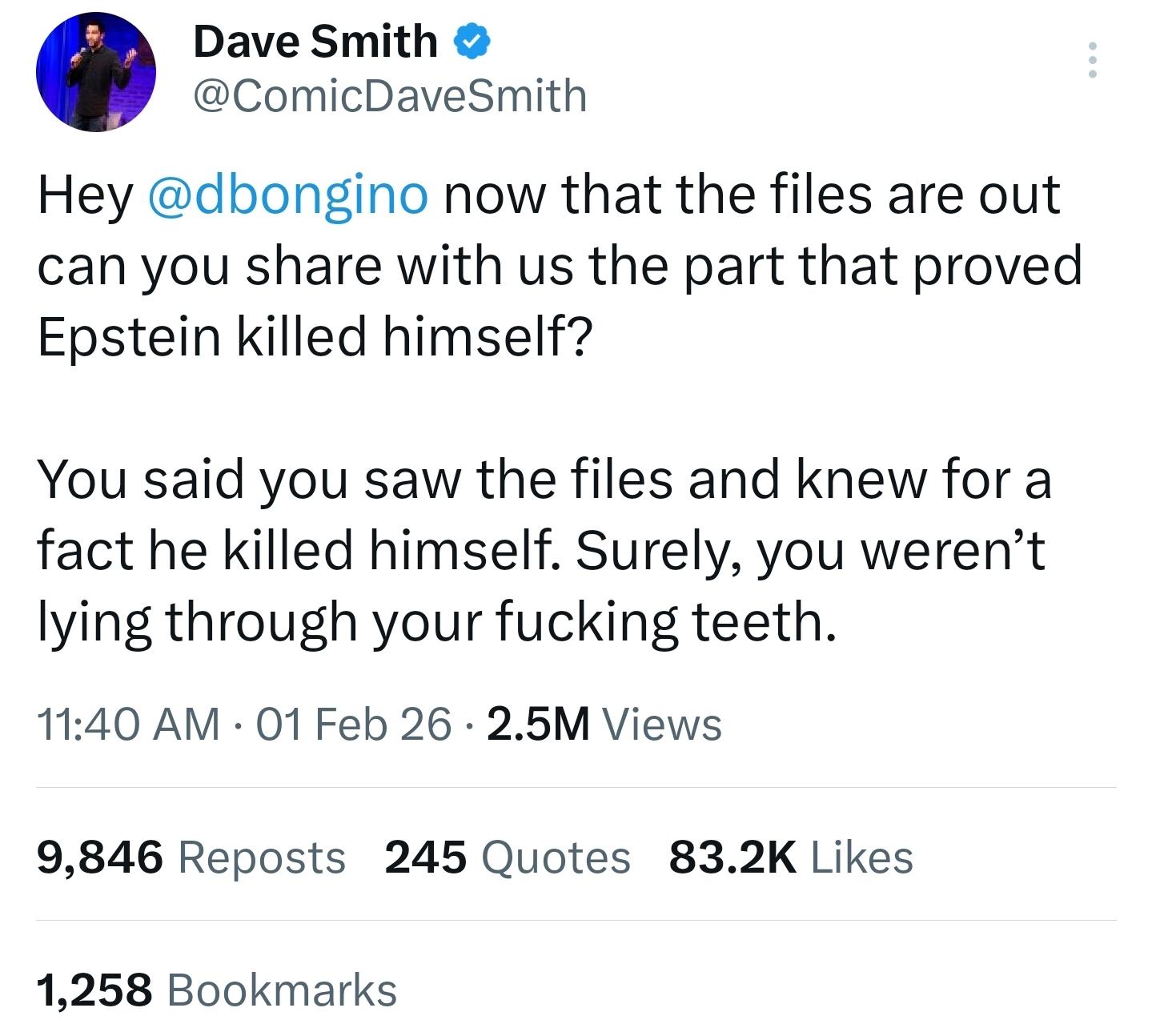
Task: Click the blue verified checkmark badge
Action: (x=473, y=42)
